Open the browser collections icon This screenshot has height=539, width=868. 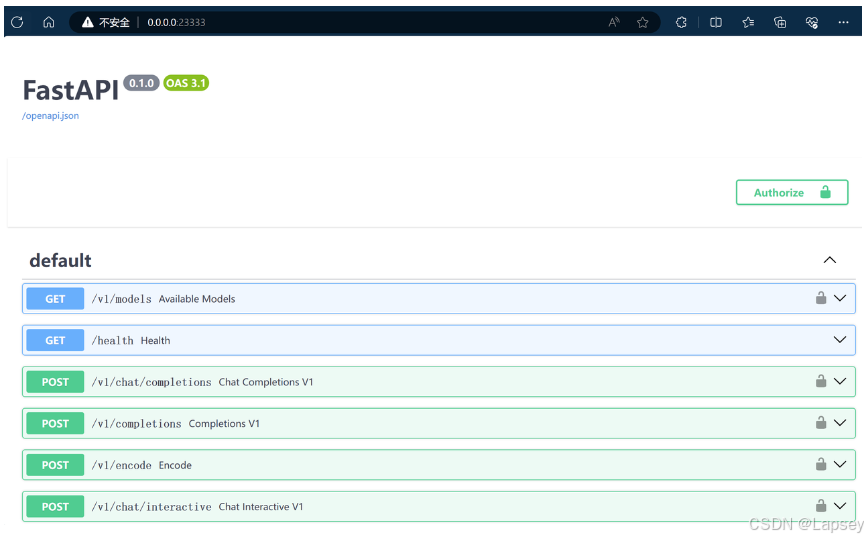pyautogui.click(x=780, y=22)
